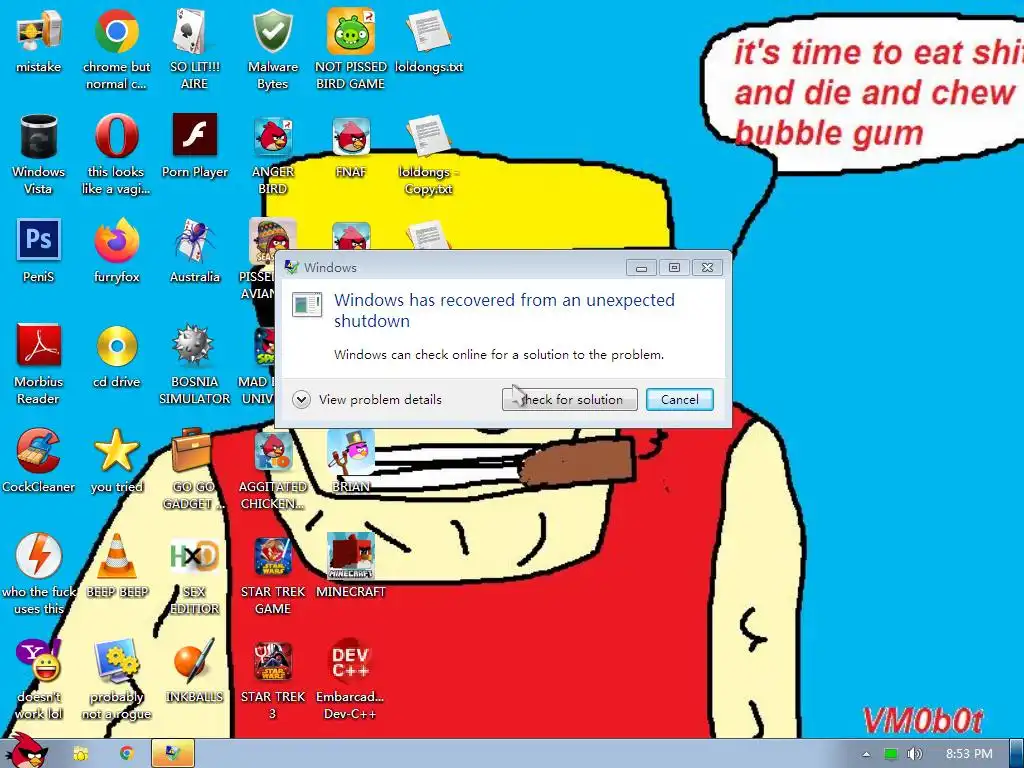Cancel the Windows recovery dialog

[x=679, y=399]
